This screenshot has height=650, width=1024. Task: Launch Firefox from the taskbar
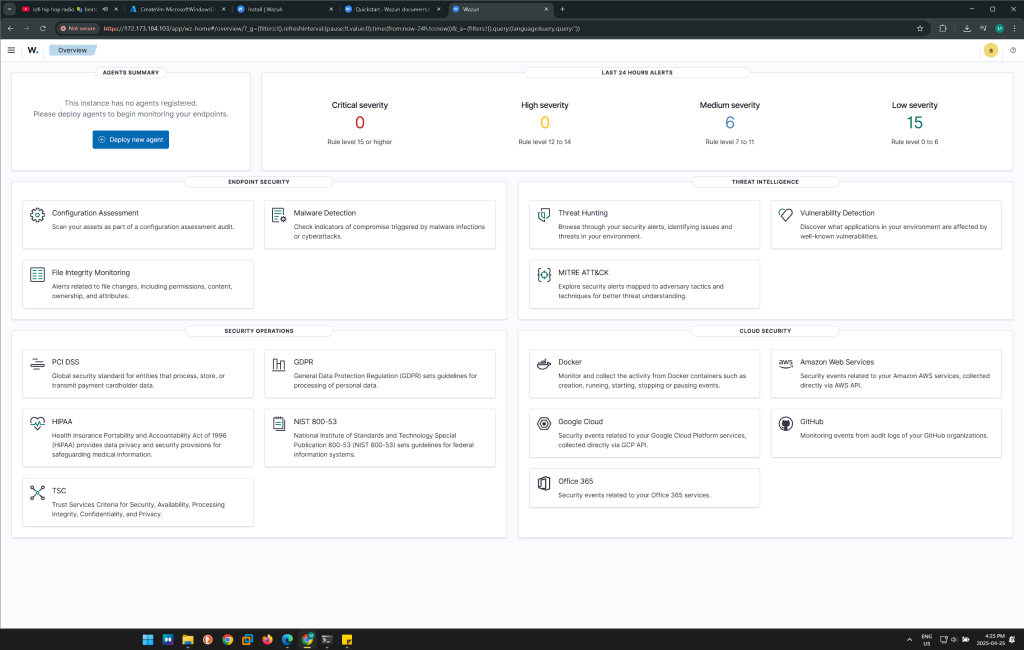coord(267,640)
